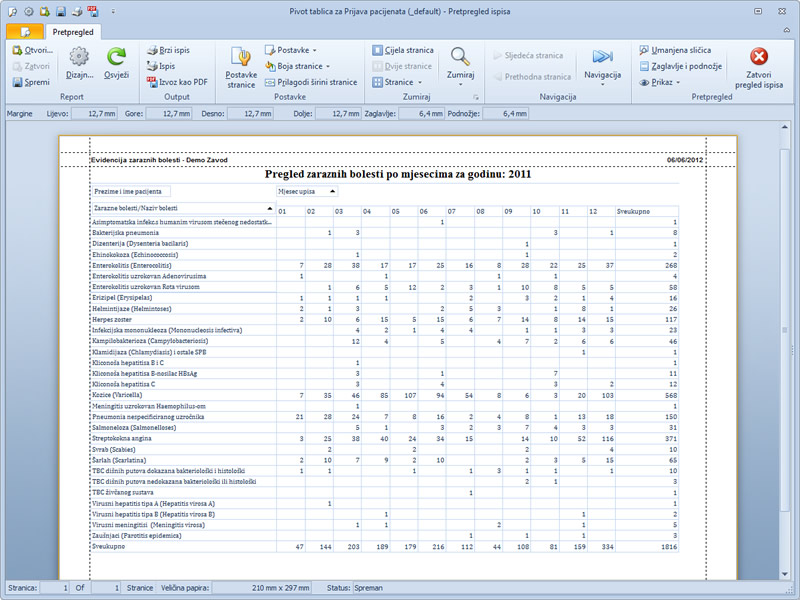
Task: Collapse the ribbon with chevron
Action: [786, 30]
